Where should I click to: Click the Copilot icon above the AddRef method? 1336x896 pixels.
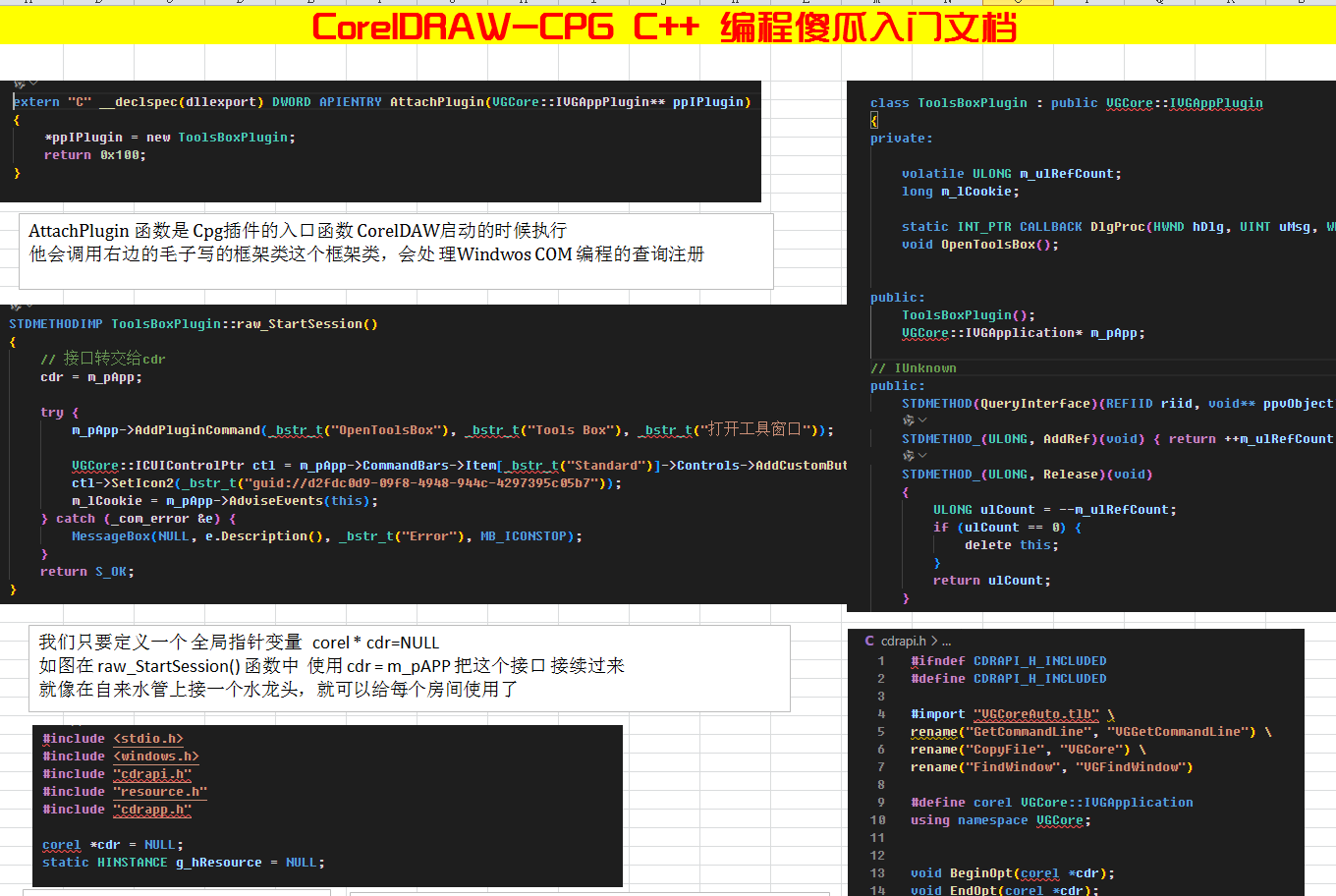click(908, 420)
